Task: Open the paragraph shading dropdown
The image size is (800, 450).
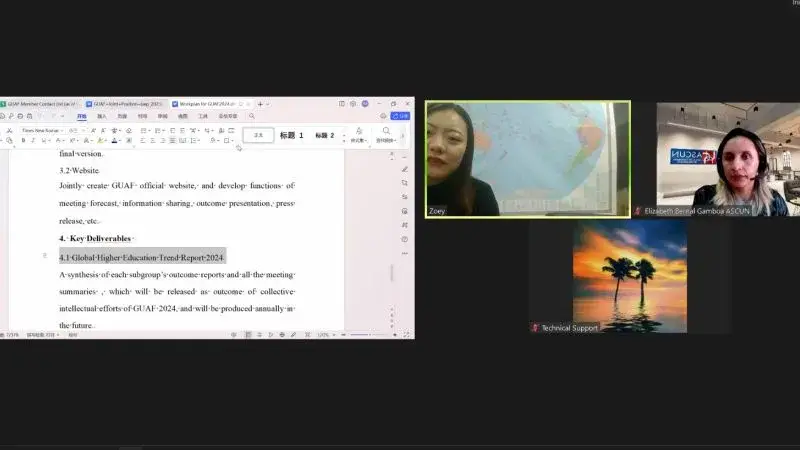Action: [x=214, y=140]
